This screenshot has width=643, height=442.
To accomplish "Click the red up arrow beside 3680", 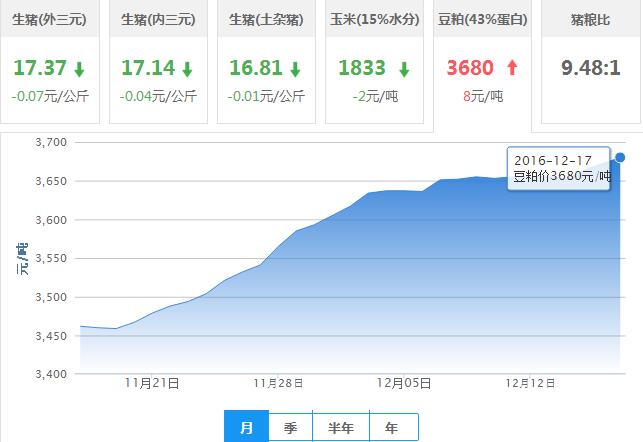I will (x=512, y=68).
